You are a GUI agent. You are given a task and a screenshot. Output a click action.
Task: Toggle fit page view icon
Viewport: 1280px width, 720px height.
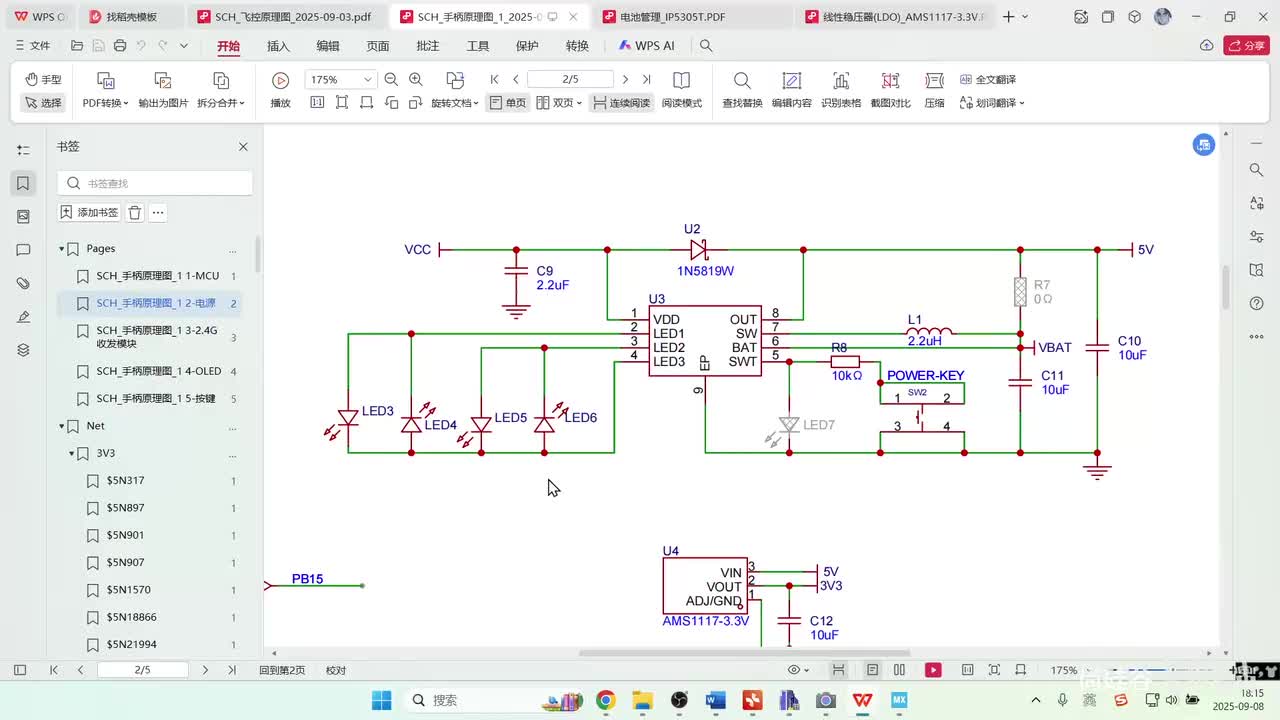click(x=342, y=103)
